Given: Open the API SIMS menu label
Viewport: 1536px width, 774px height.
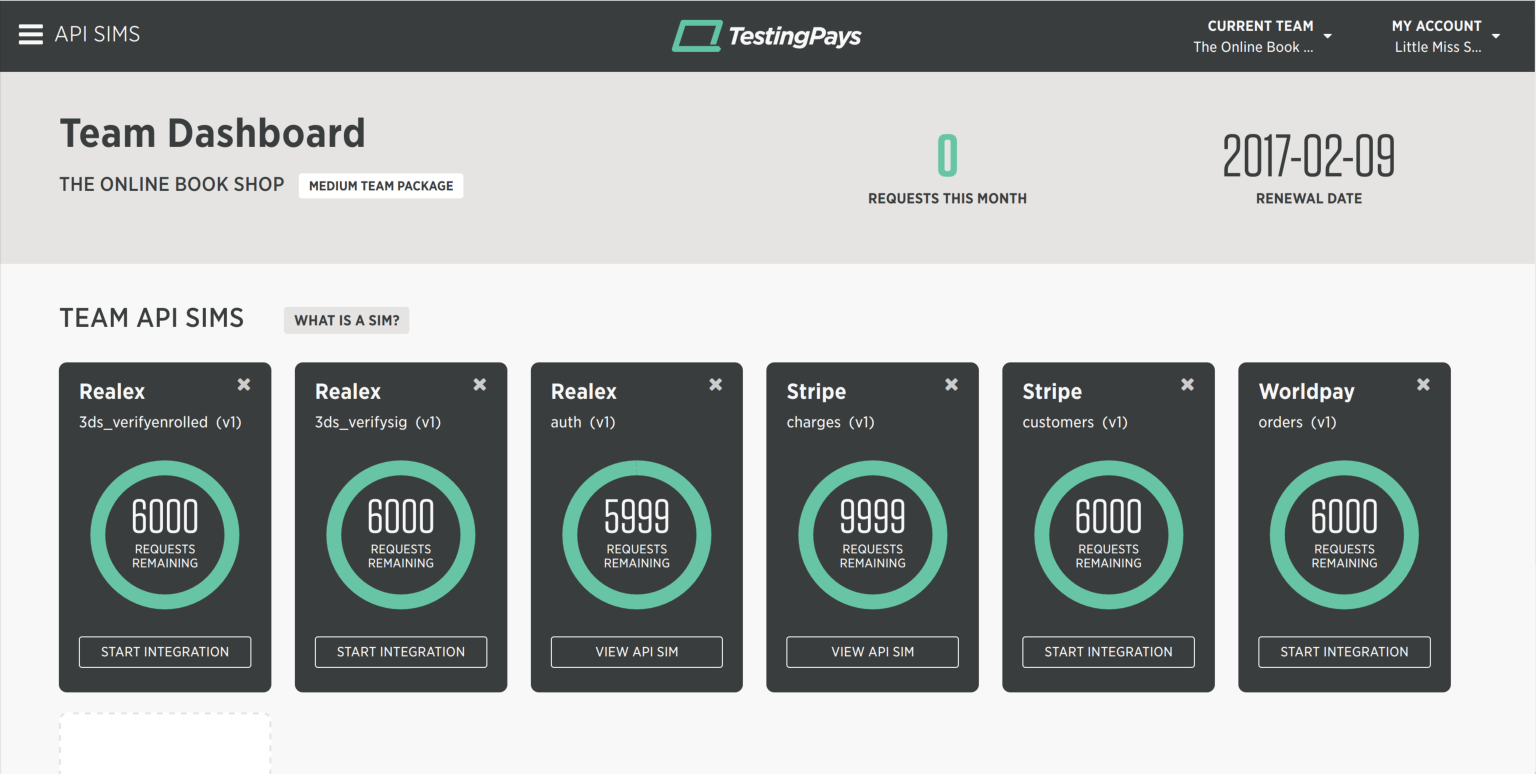Looking at the screenshot, I should point(97,34).
